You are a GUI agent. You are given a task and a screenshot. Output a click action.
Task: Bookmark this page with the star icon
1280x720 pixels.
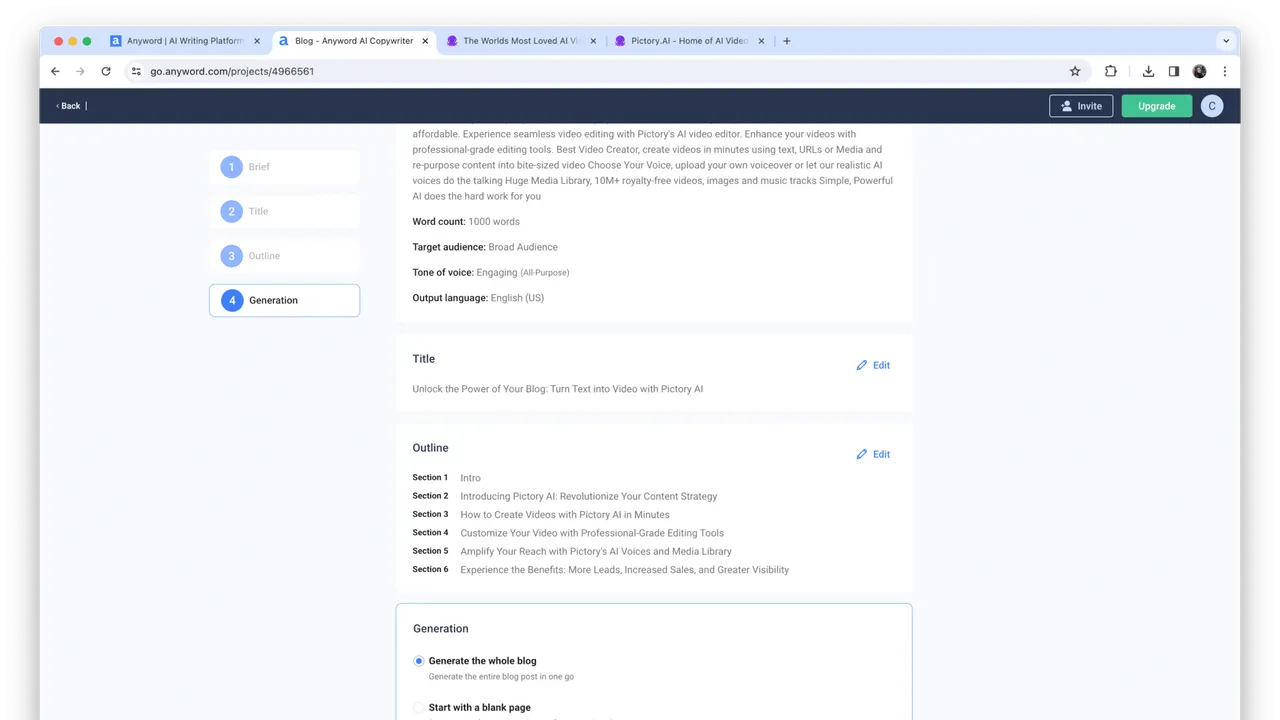(1075, 71)
